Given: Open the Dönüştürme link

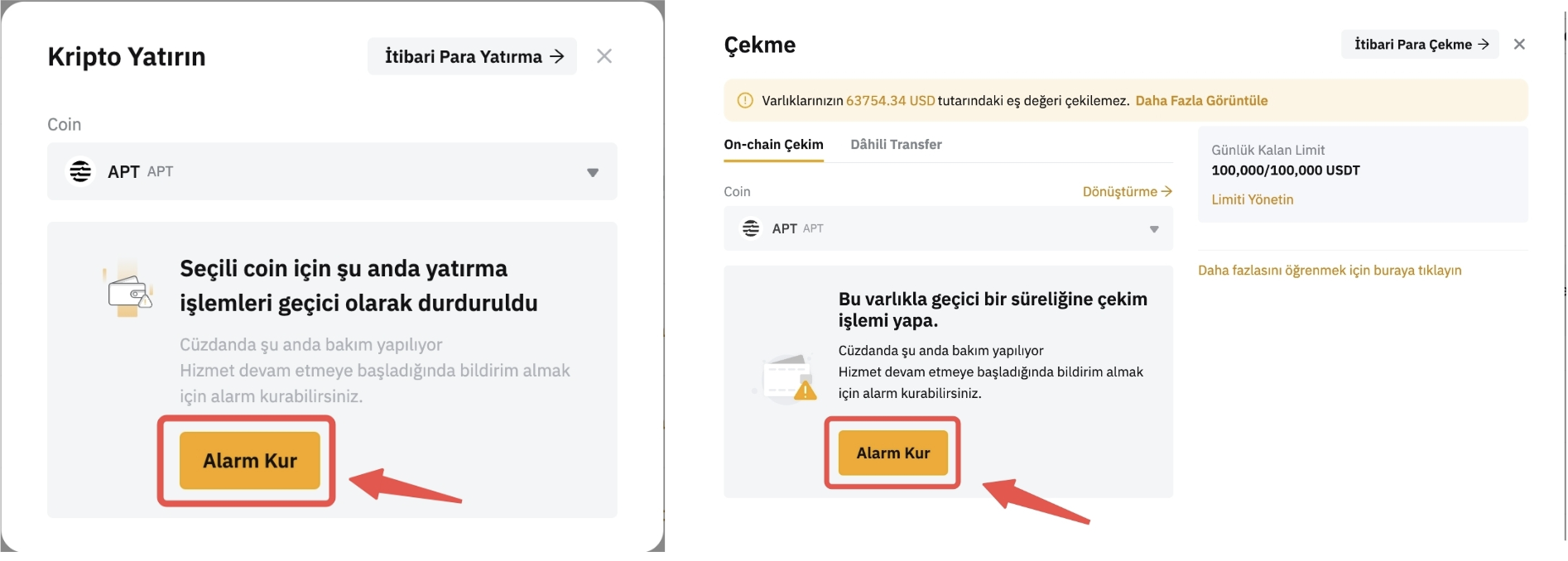Looking at the screenshot, I should click(x=1127, y=192).
